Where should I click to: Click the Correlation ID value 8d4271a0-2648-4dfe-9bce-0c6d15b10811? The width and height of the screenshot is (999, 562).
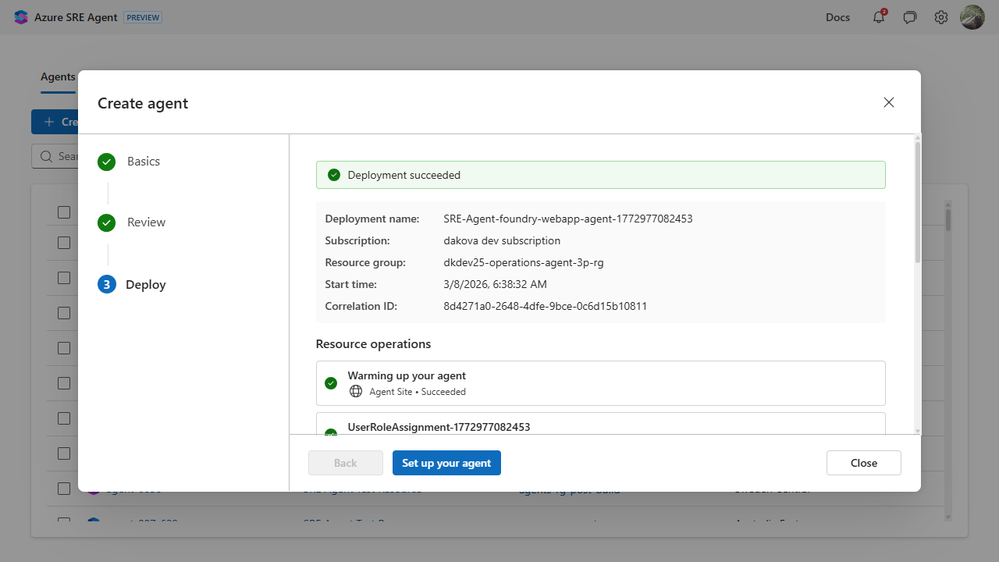pos(545,306)
